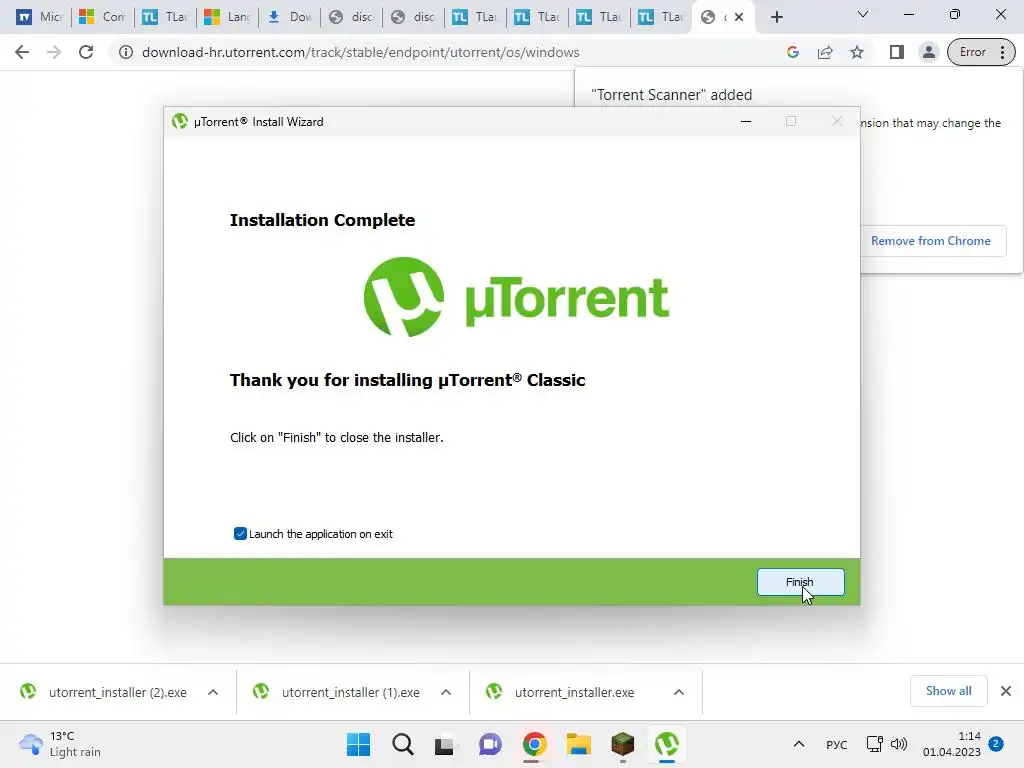Image resolution: width=1024 pixels, height=768 pixels.
Task: Expand options for utorrent_installer (2).exe
Action: [x=213, y=692]
